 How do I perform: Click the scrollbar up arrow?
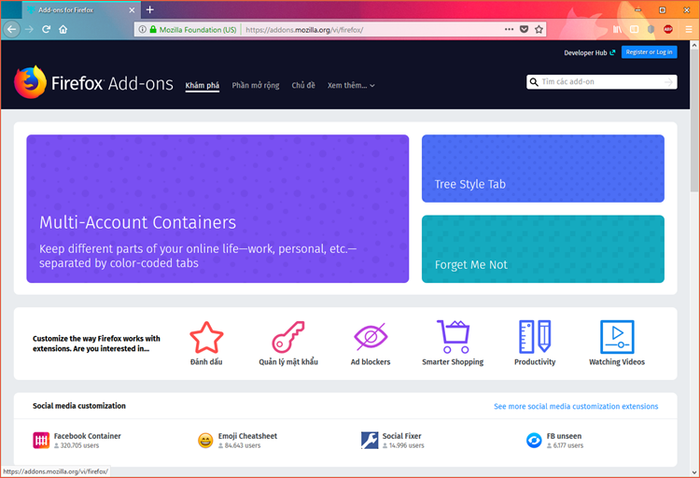click(x=695, y=45)
